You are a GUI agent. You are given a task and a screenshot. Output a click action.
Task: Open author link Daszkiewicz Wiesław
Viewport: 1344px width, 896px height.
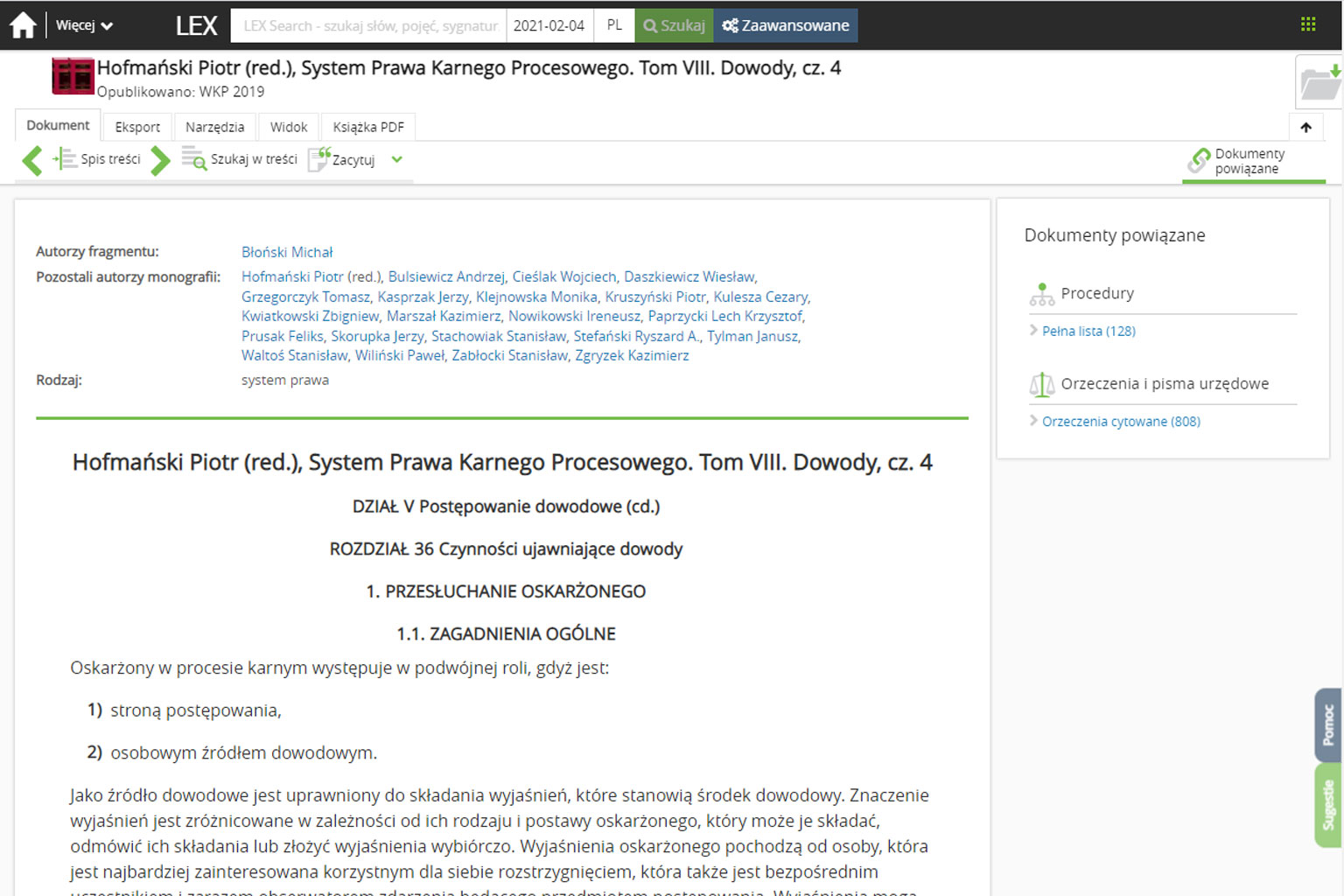point(689,276)
